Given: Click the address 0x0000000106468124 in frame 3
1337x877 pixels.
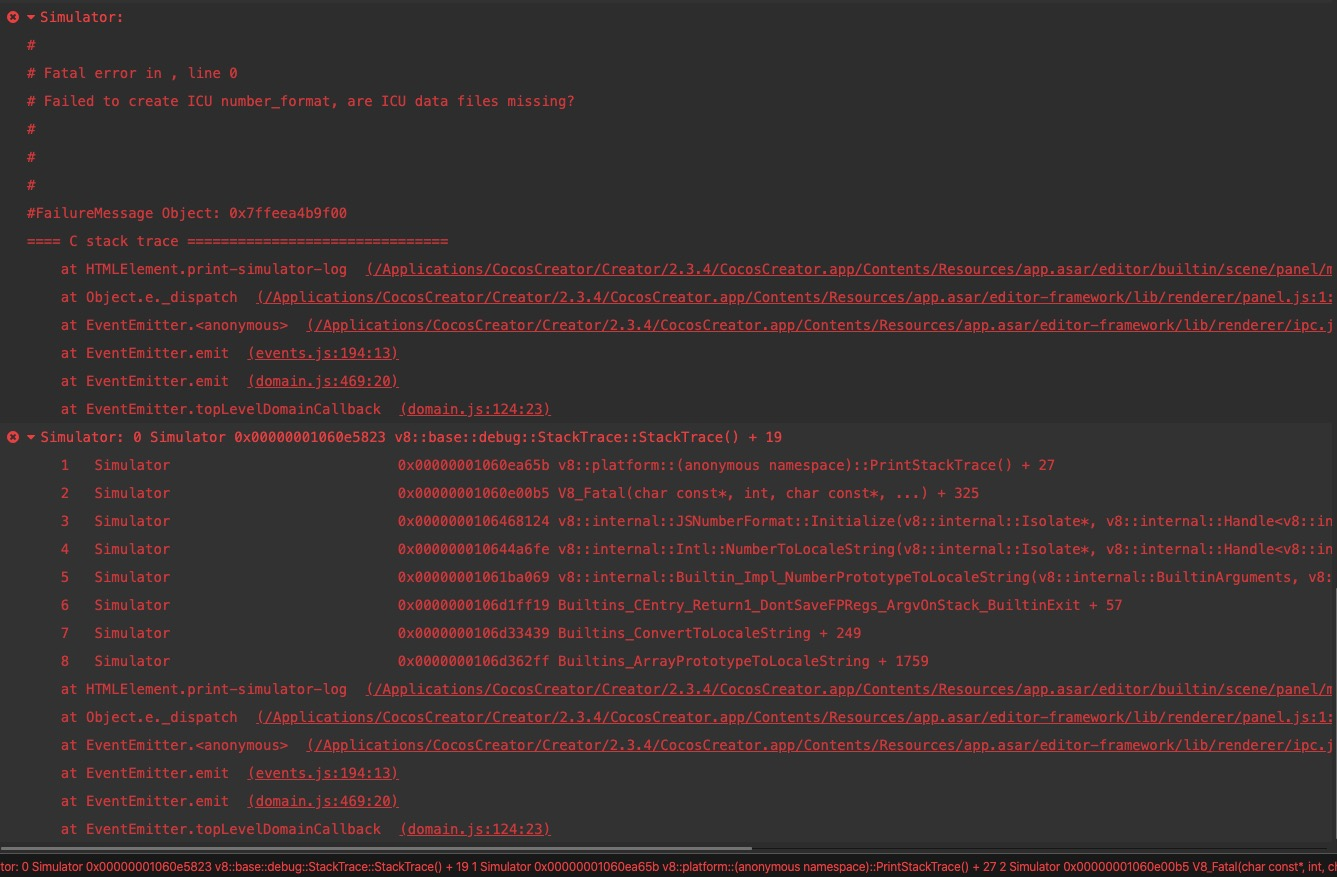Looking at the screenshot, I should [474, 521].
